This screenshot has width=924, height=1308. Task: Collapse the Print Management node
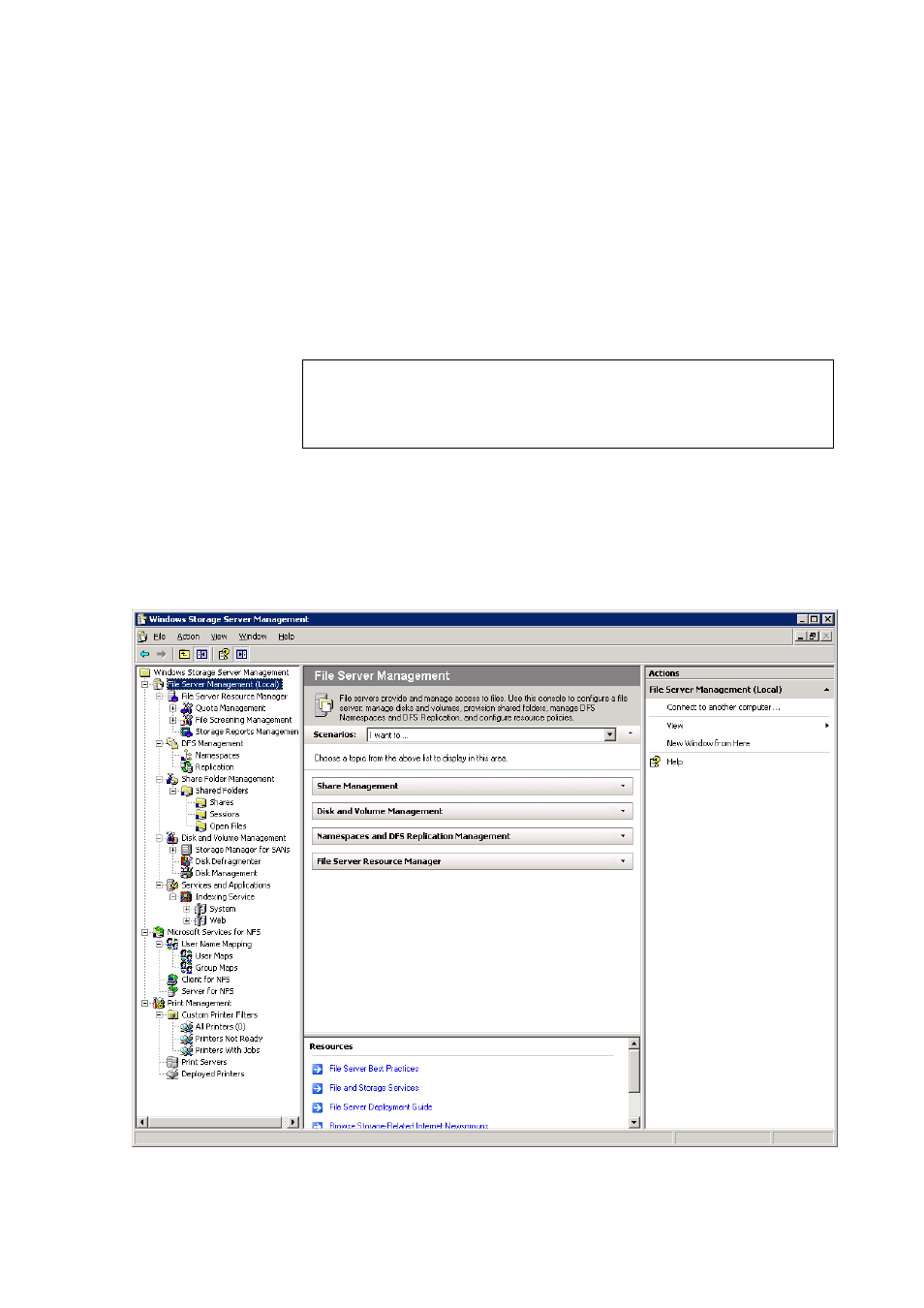[x=145, y=1003]
